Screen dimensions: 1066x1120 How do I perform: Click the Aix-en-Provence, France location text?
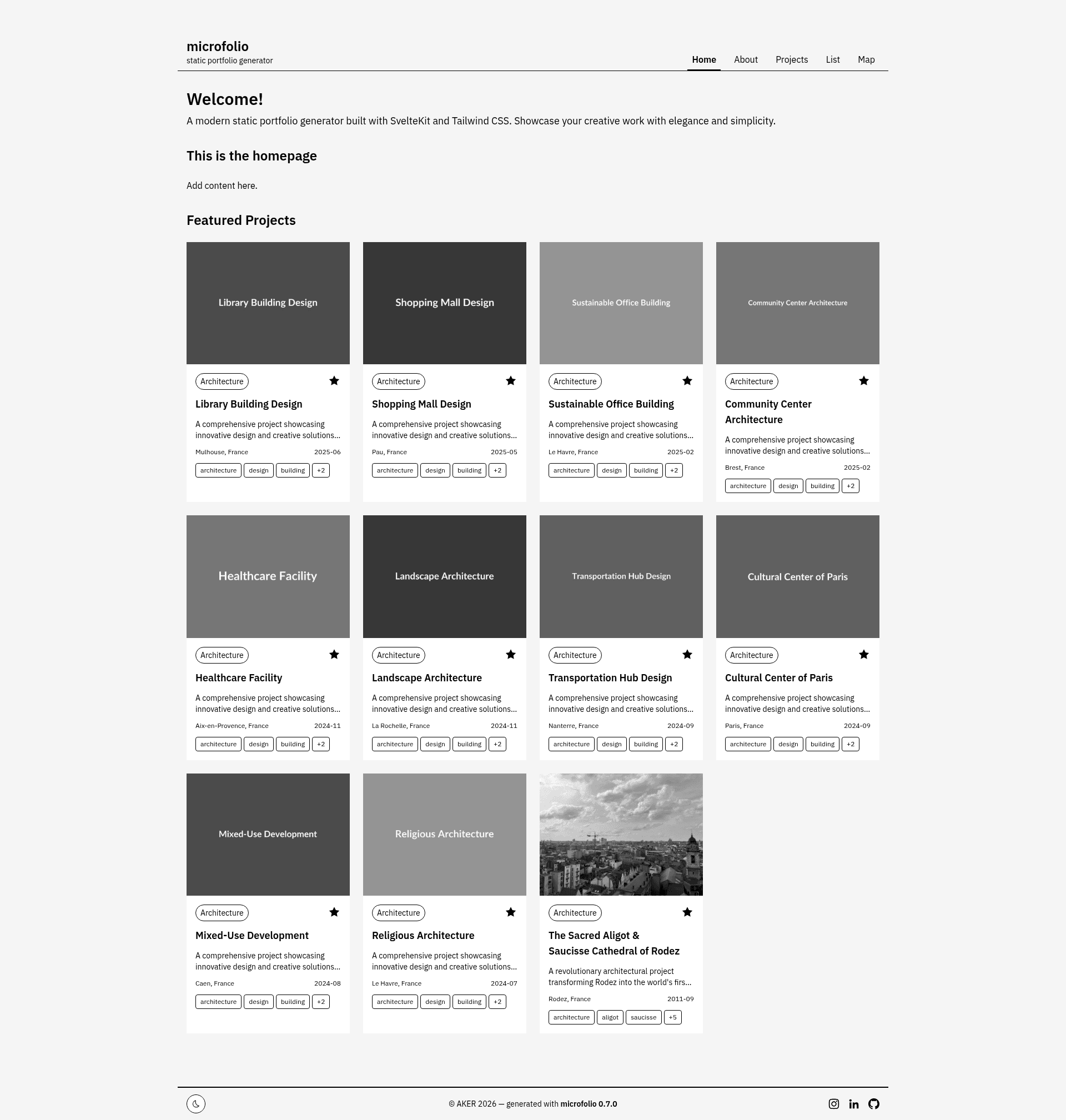click(x=232, y=726)
